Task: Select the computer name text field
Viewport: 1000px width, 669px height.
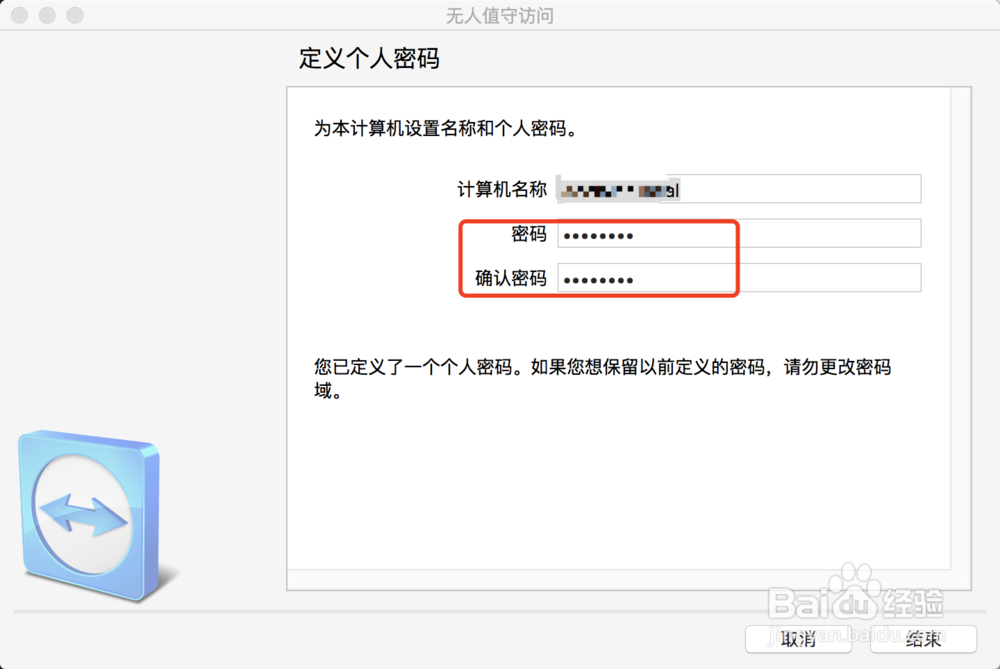Action: 740,189
